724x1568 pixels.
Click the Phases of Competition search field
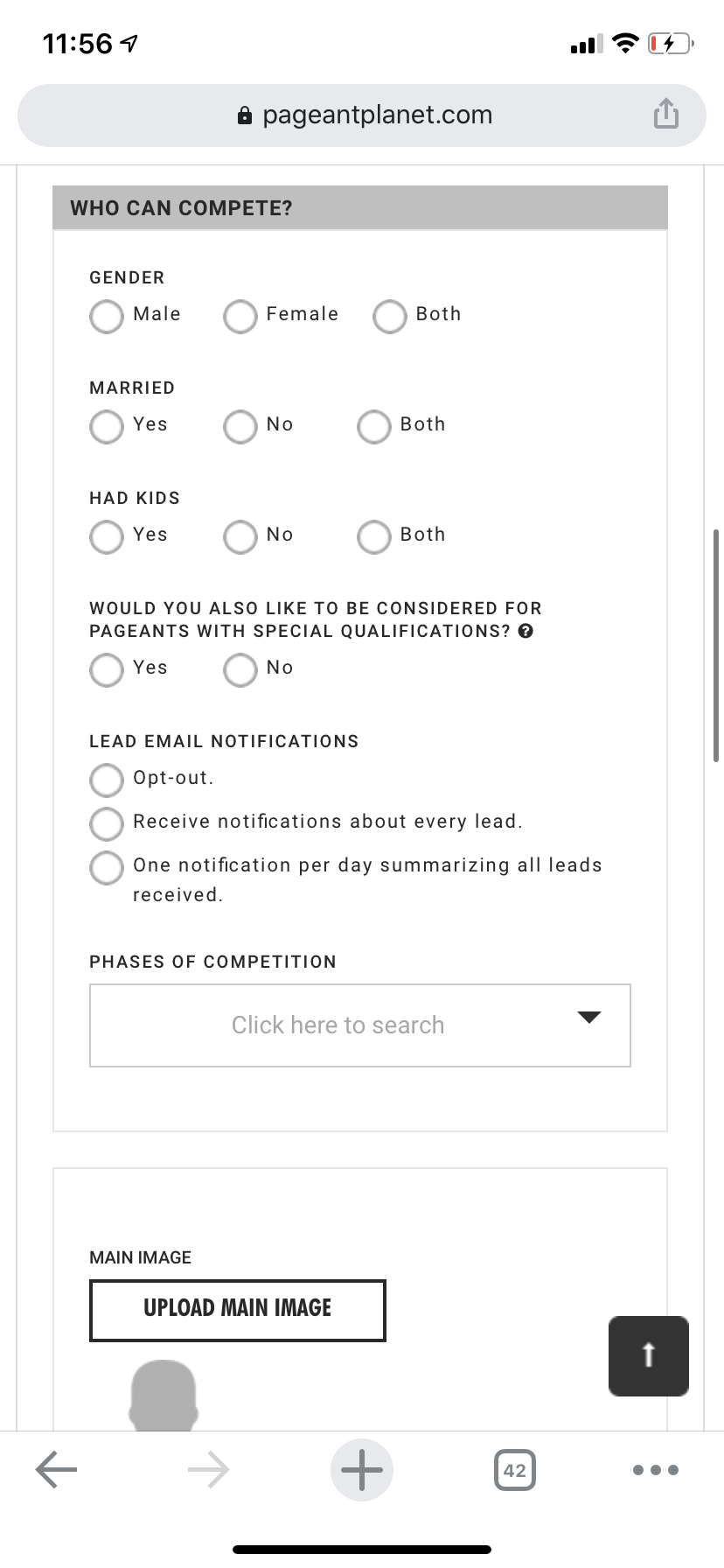pos(338,1025)
